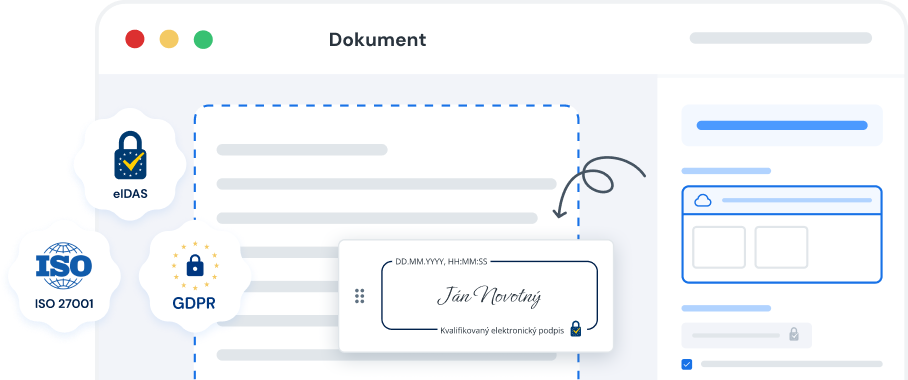
Task: Click the locked input field in sidebar
Action: click(746, 335)
